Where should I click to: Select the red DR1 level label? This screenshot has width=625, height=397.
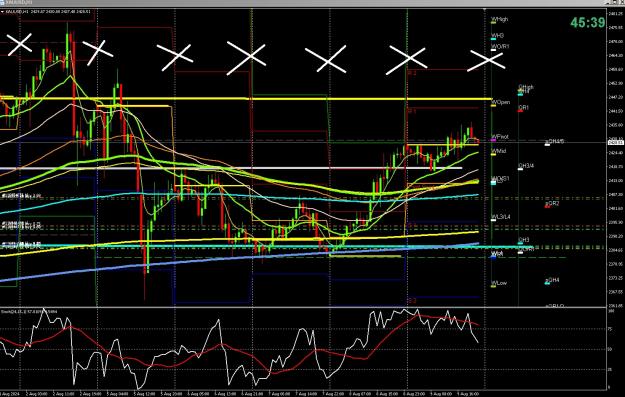[523, 108]
